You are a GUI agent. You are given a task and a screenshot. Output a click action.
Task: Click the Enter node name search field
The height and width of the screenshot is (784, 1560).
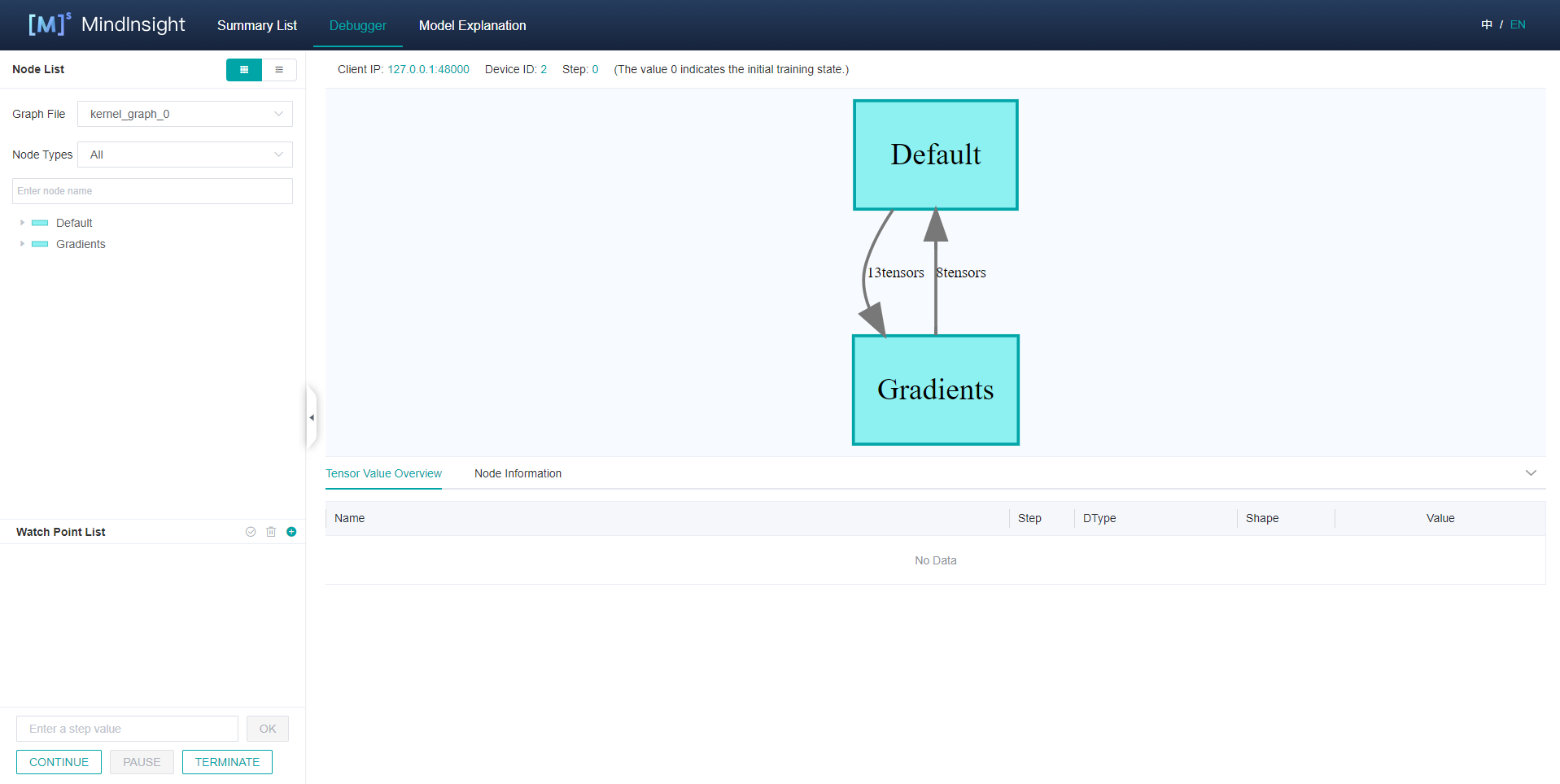point(152,191)
